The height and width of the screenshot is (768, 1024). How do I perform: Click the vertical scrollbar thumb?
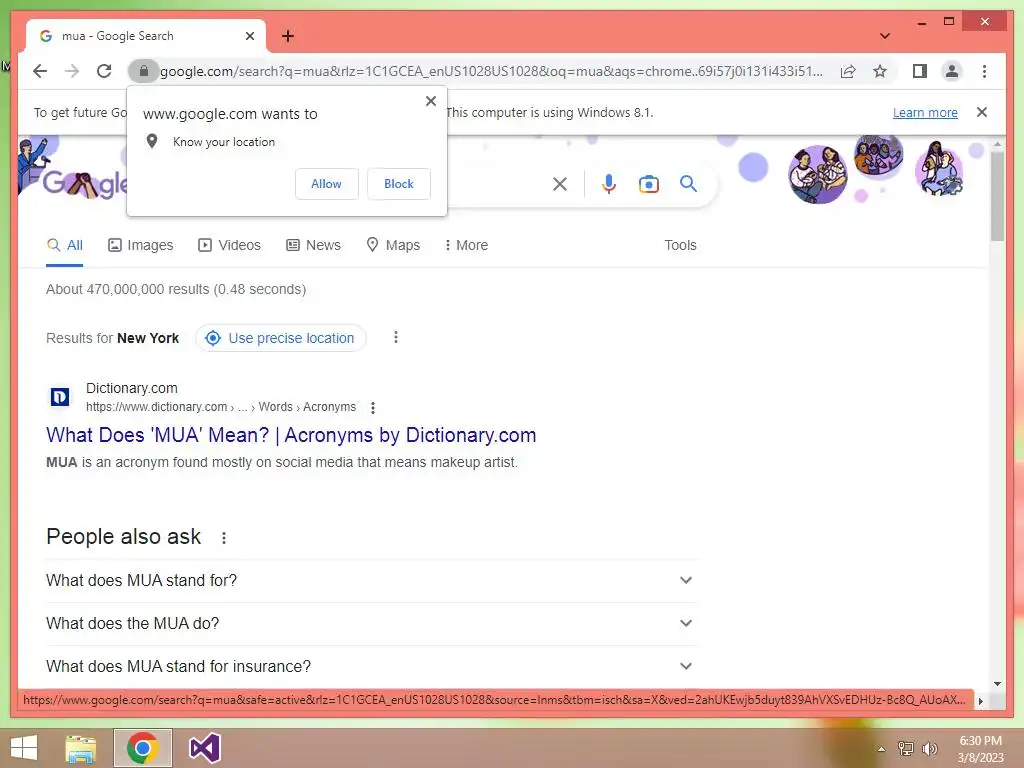click(x=997, y=196)
